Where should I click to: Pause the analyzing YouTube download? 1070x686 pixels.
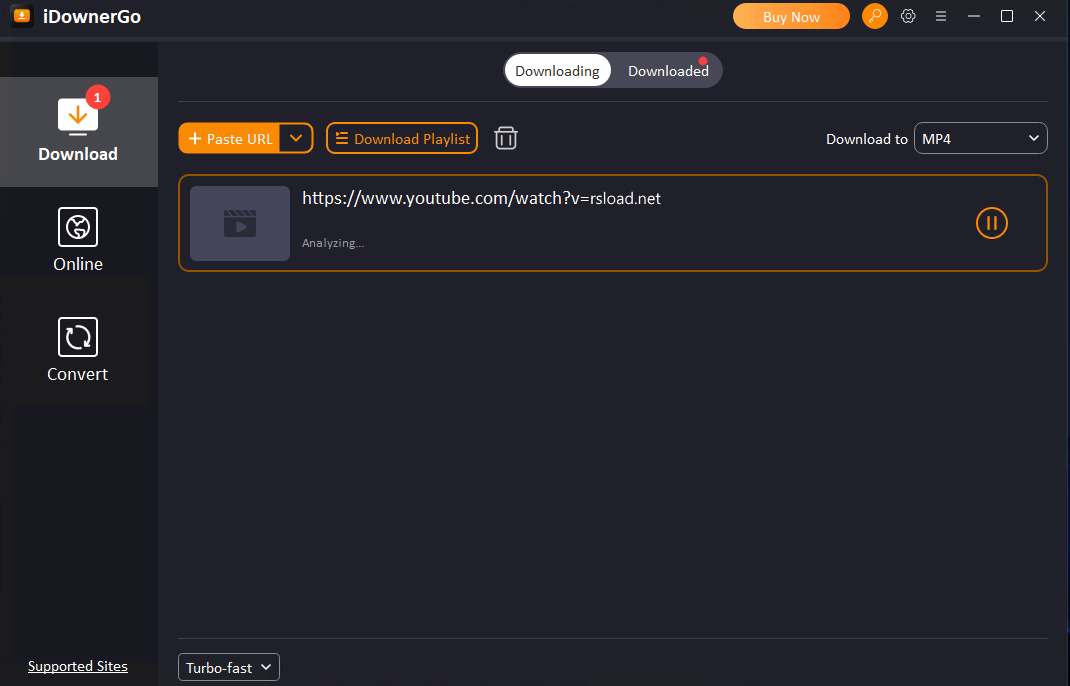click(991, 223)
